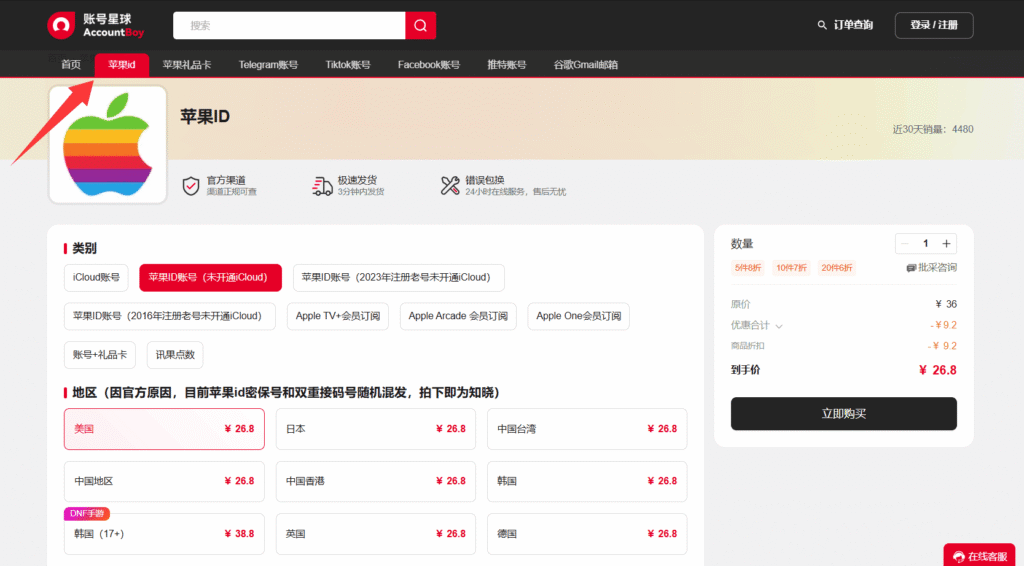Image resolution: width=1024 pixels, height=566 pixels.
Task: Click the fast delivery truck icon
Action: pyautogui.click(x=322, y=186)
